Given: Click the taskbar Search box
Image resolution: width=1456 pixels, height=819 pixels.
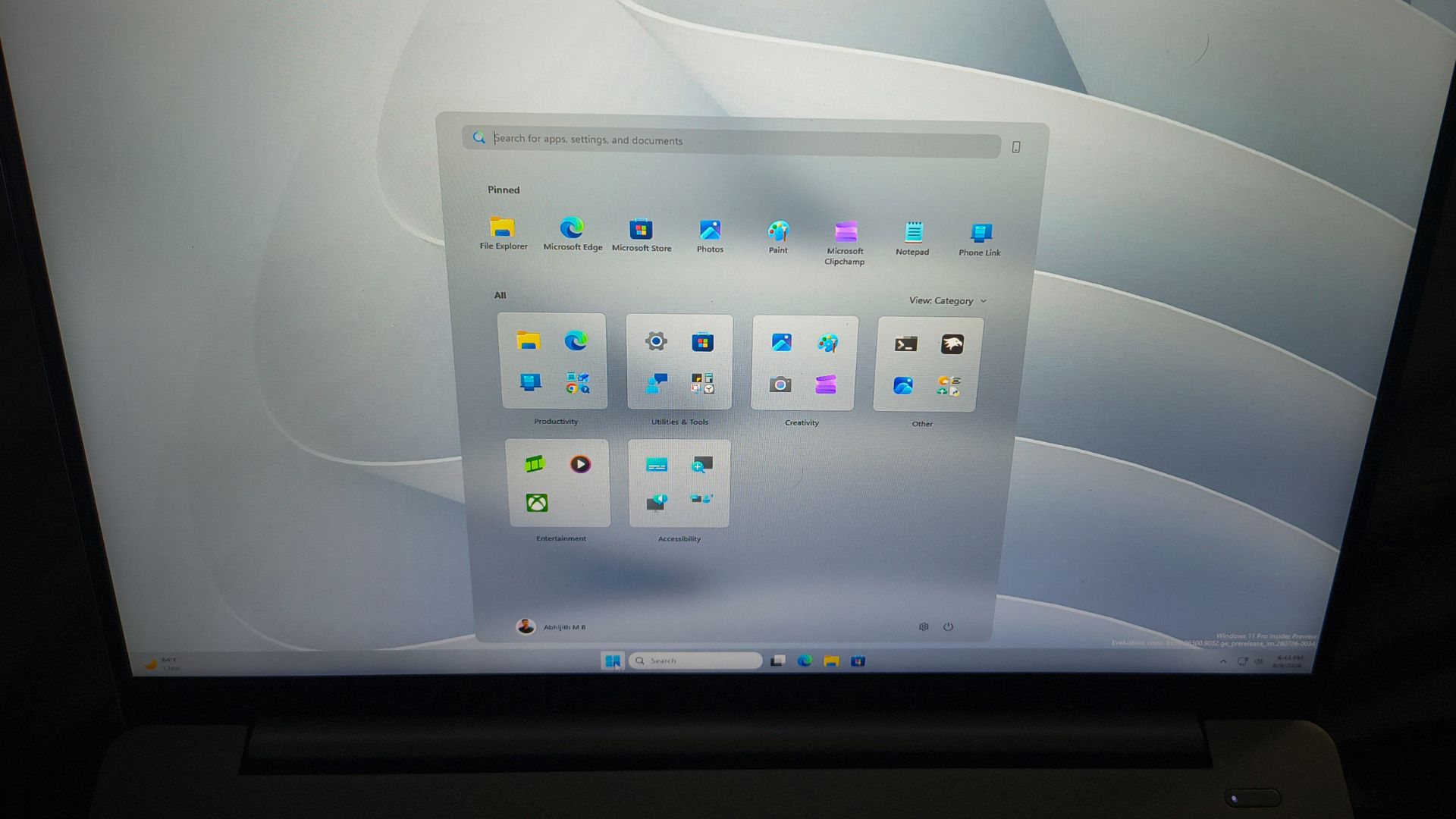Looking at the screenshot, I should click(x=695, y=661).
